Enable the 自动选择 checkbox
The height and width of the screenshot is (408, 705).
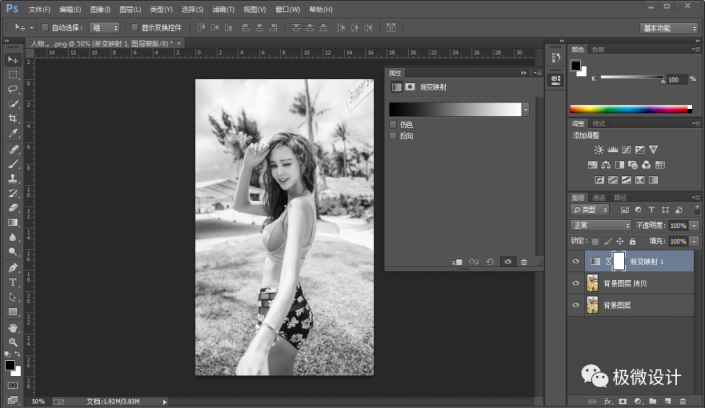[45, 27]
